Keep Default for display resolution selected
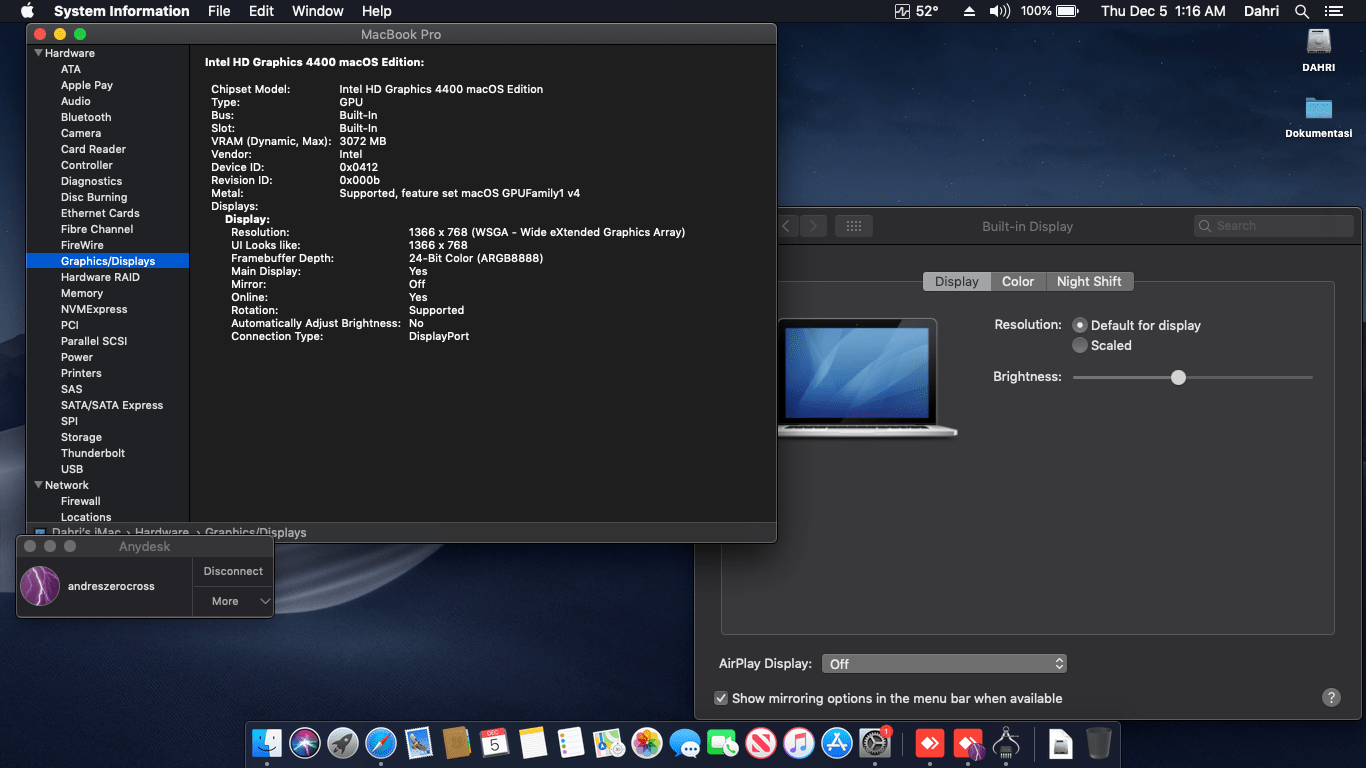 click(x=1080, y=325)
